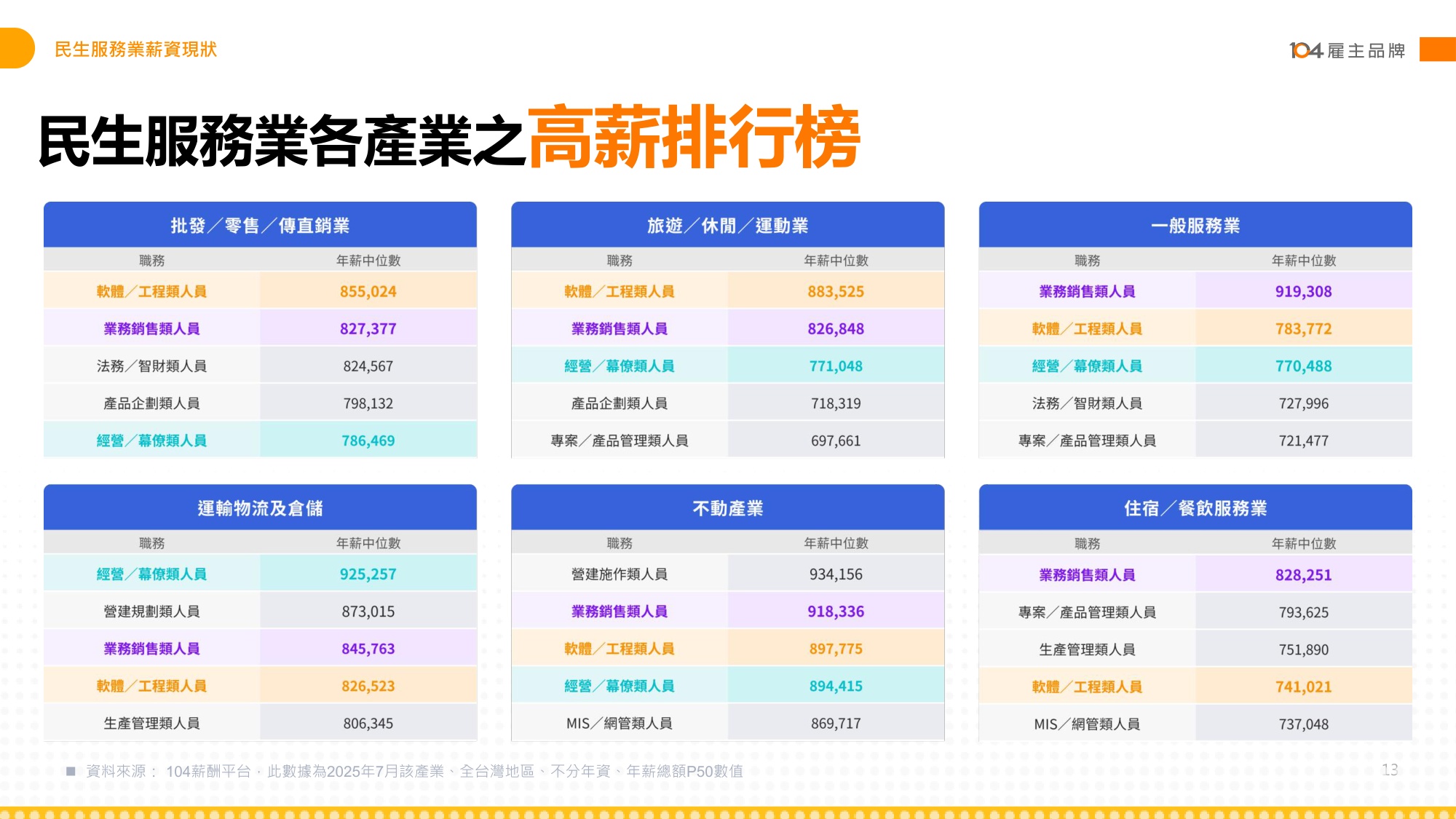Select the 運輸物流及倉儲 table header
1456x819 pixels.
pos(260,508)
